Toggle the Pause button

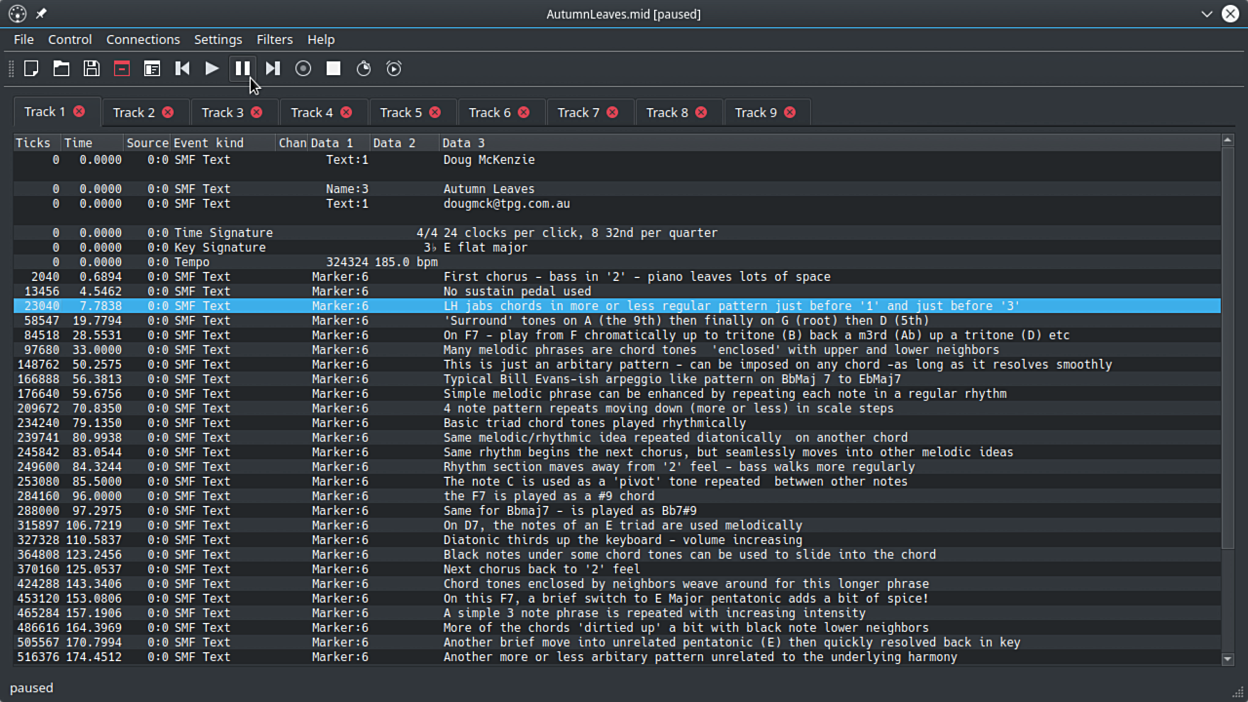(x=242, y=69)
